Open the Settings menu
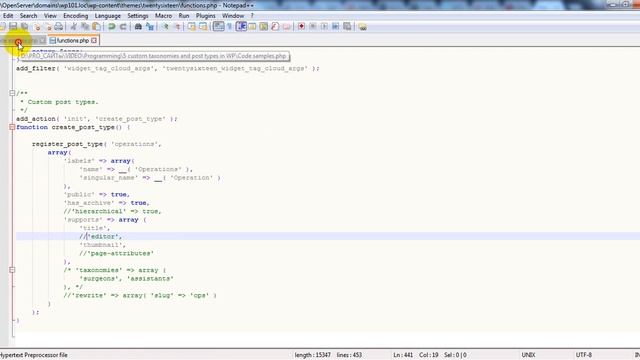This screenshot has width=640, height=360. 138,16
